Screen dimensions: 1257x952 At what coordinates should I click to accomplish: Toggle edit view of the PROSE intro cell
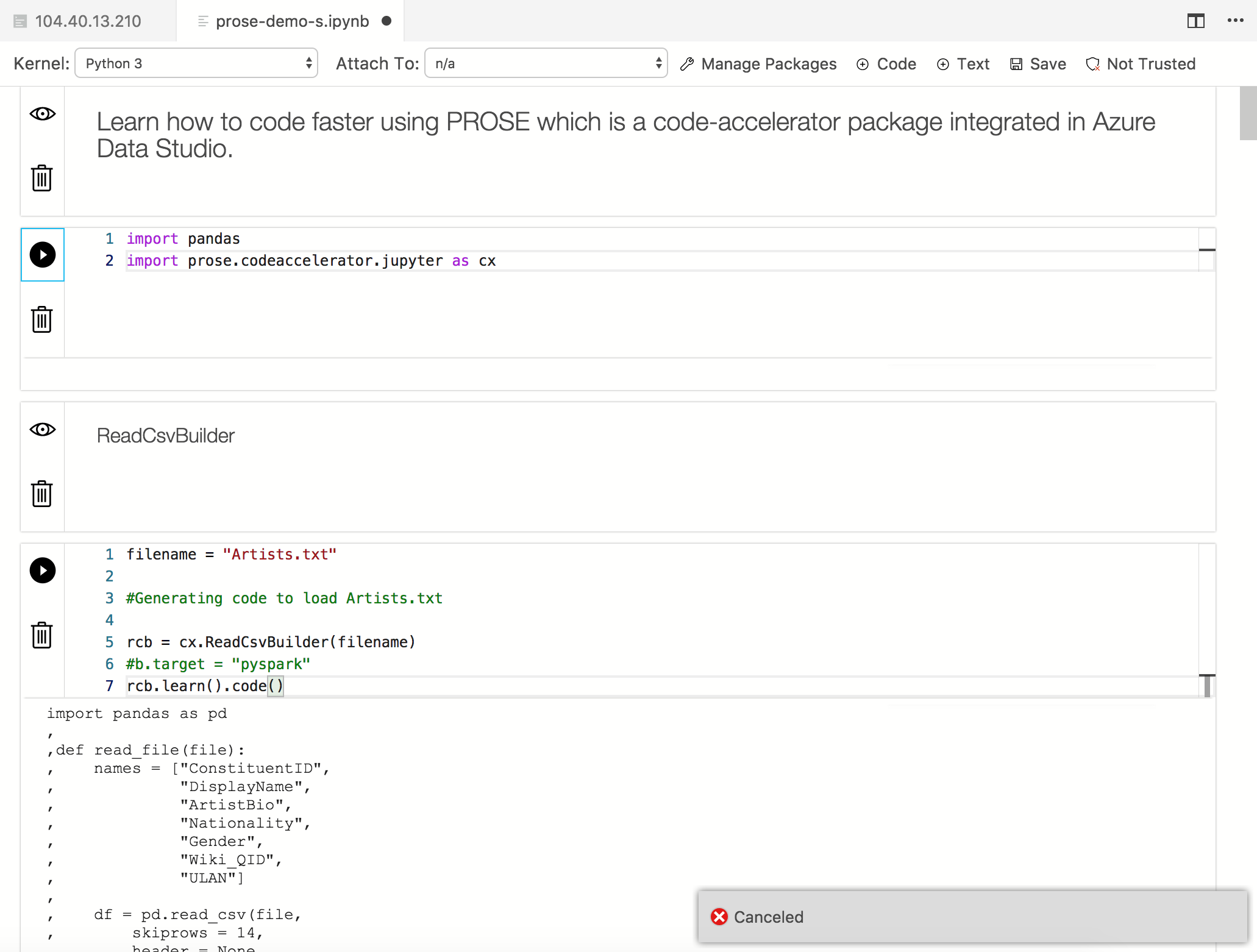pos(42,113)
